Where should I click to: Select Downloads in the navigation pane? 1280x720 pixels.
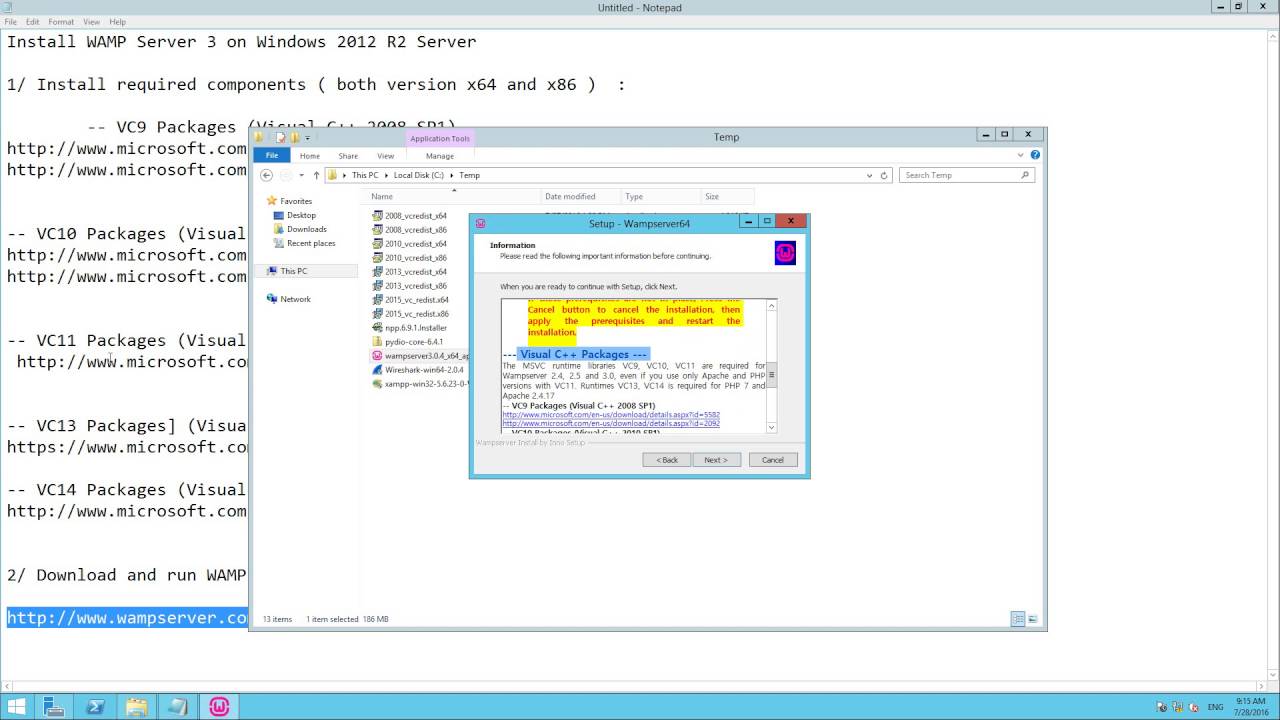click(x=306, y=229)
